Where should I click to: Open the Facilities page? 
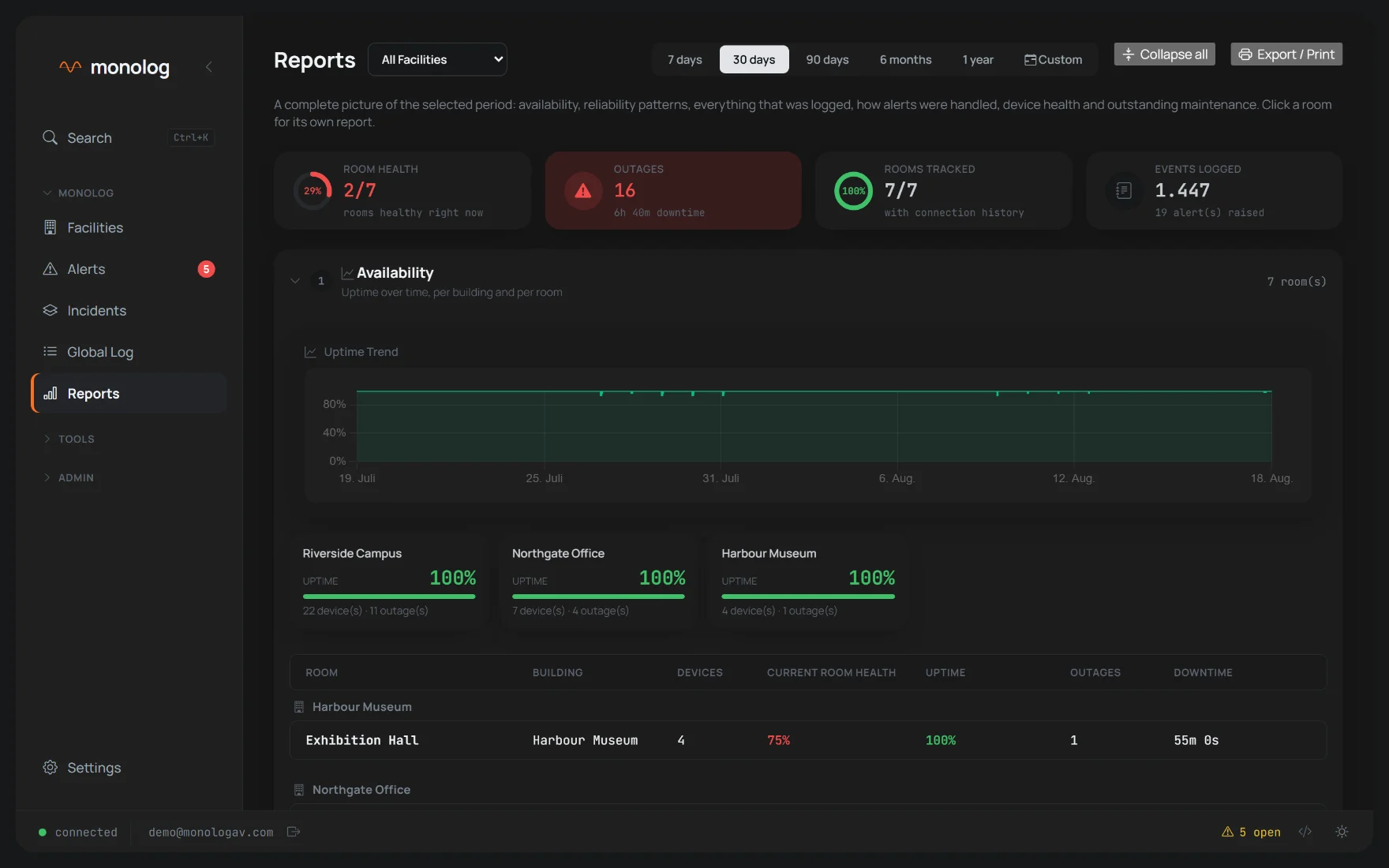[129, 227]
